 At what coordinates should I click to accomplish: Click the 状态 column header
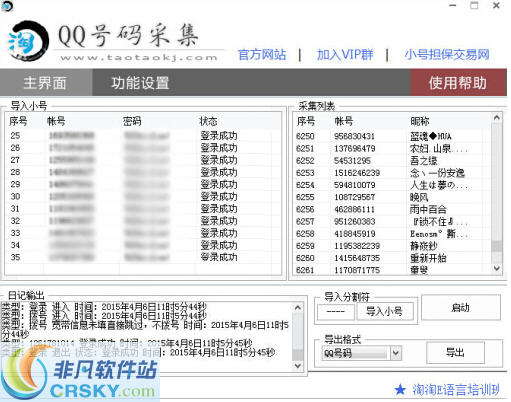click(x=208, y=121)
